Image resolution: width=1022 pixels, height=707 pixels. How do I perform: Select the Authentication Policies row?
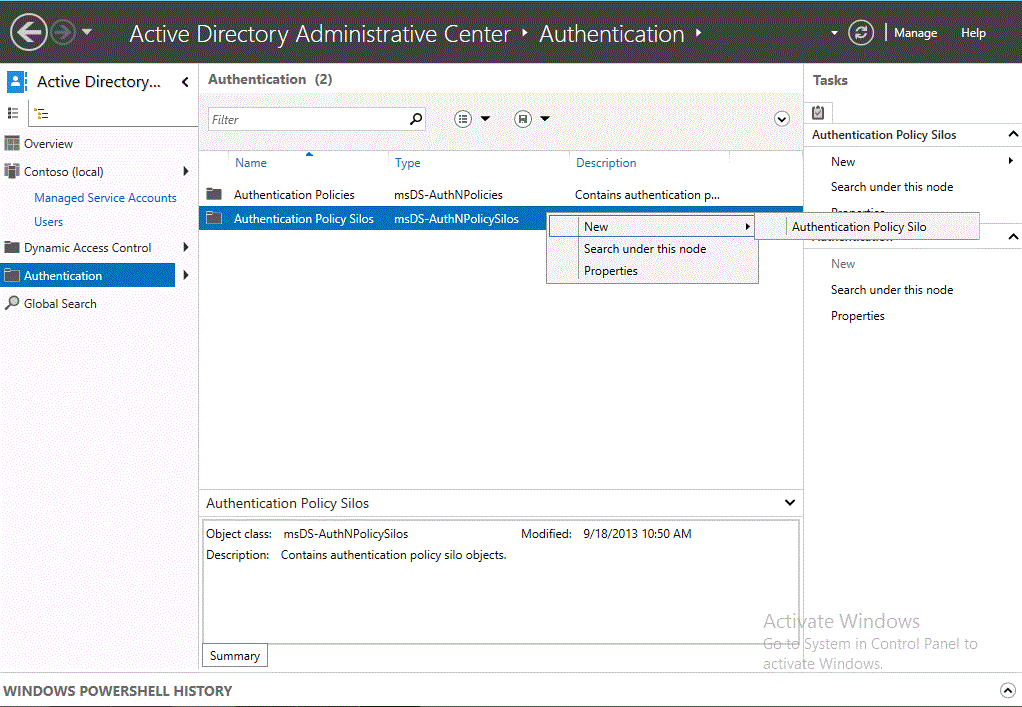[x=501, y=194]
